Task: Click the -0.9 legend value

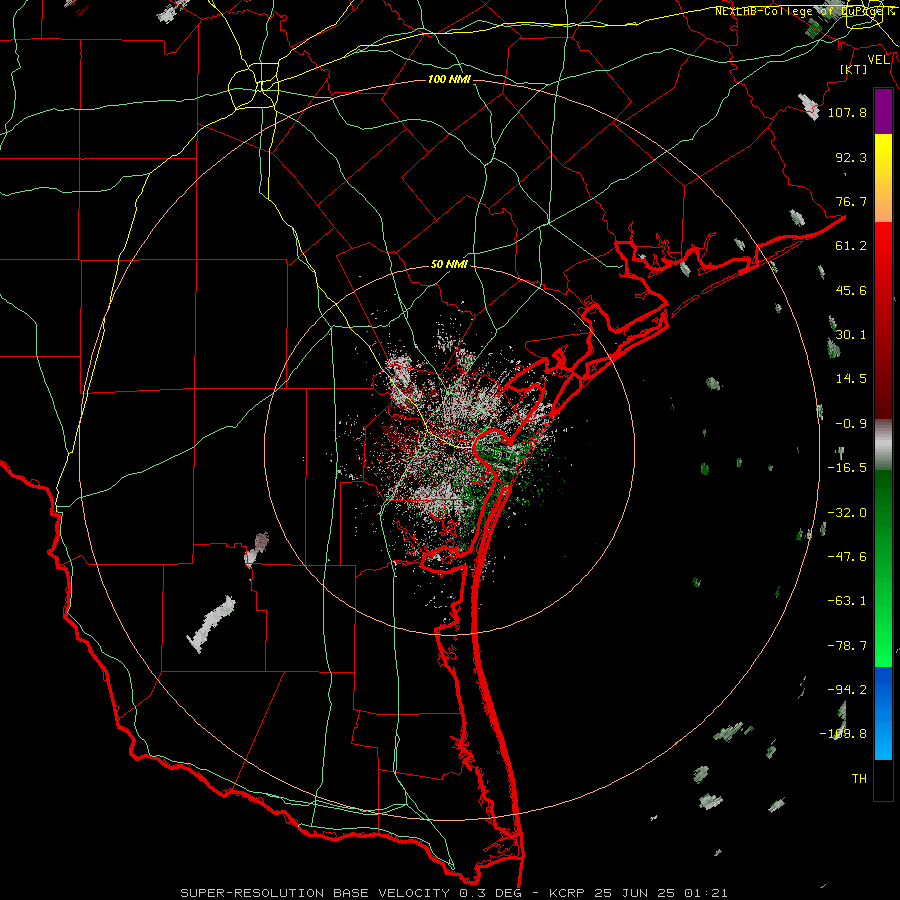Action: coord(851,424)
